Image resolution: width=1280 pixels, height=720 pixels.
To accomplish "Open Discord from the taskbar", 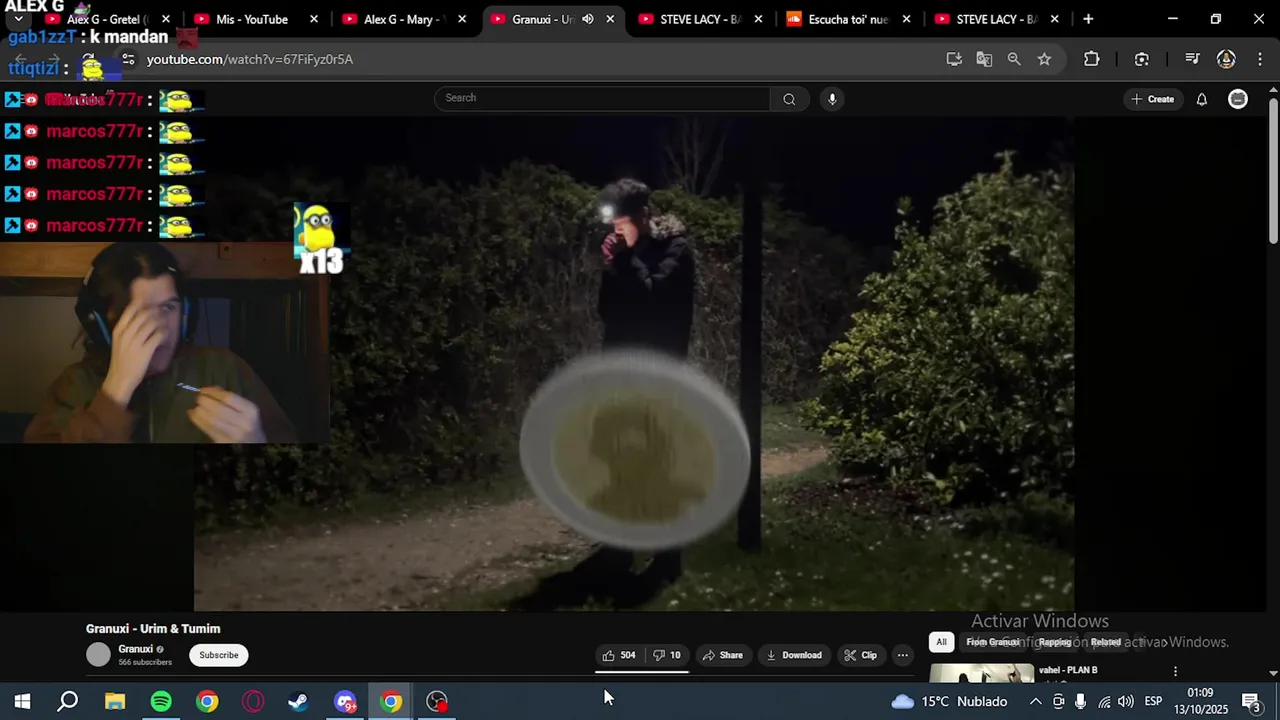I will point(345,701).
